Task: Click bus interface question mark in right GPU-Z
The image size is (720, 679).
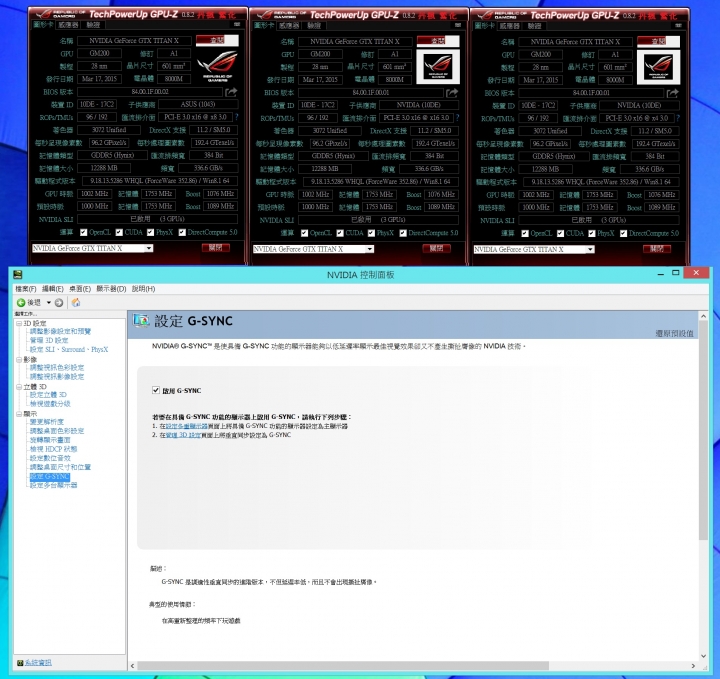Action: pos(678,118)
